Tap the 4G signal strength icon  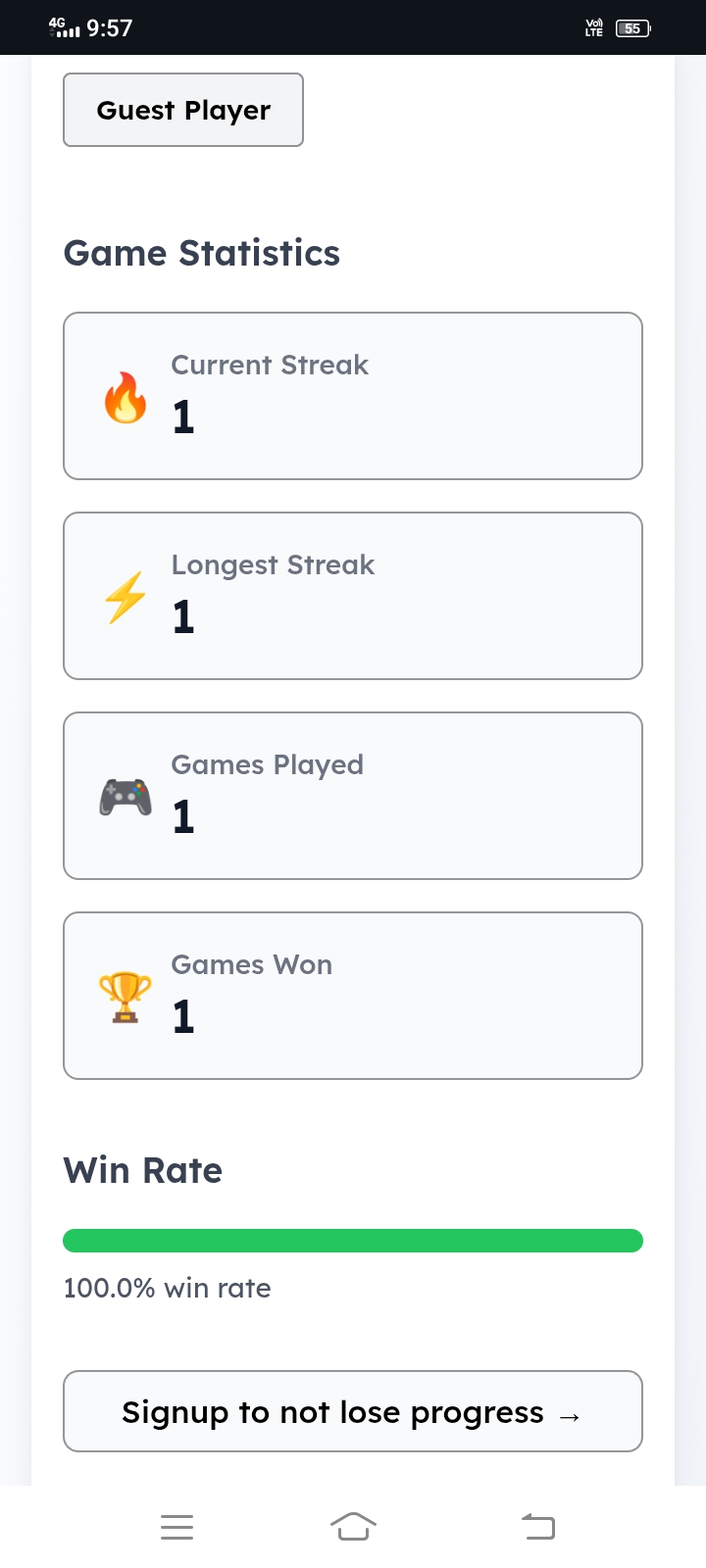[x=65, y=28]
